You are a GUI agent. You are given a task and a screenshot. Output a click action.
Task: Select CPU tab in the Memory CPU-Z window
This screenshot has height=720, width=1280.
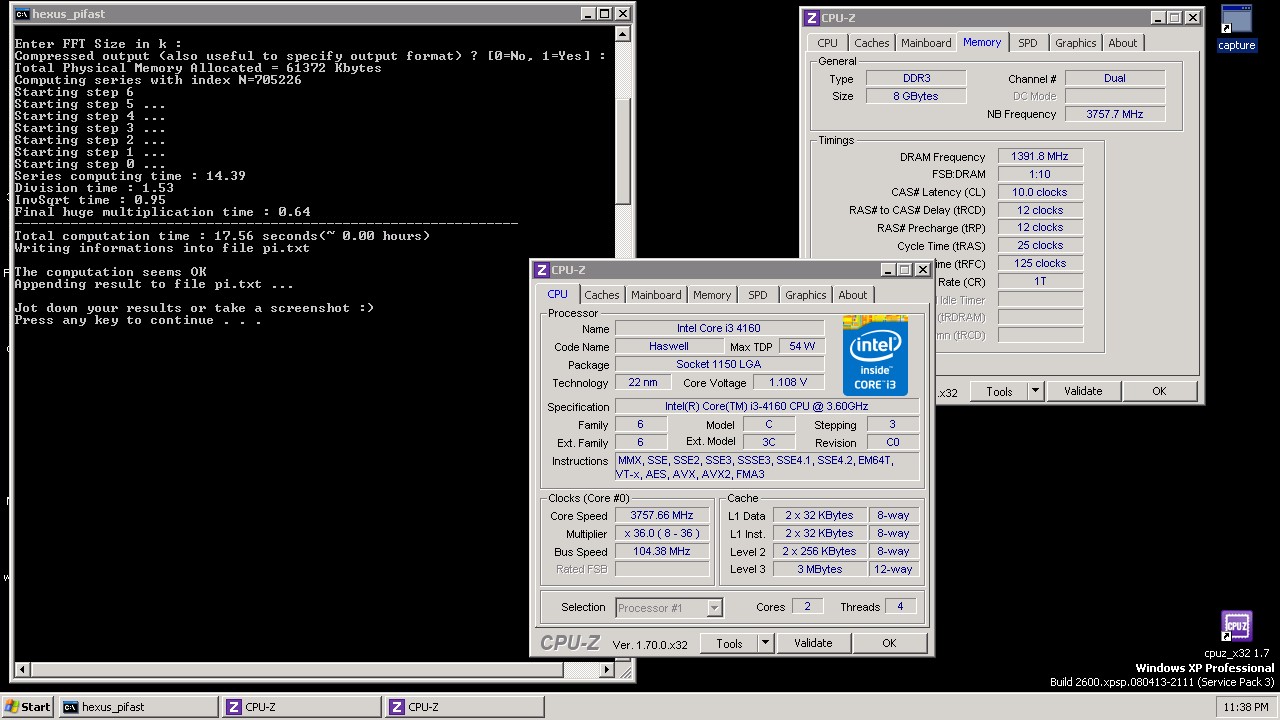coord(828,43)
